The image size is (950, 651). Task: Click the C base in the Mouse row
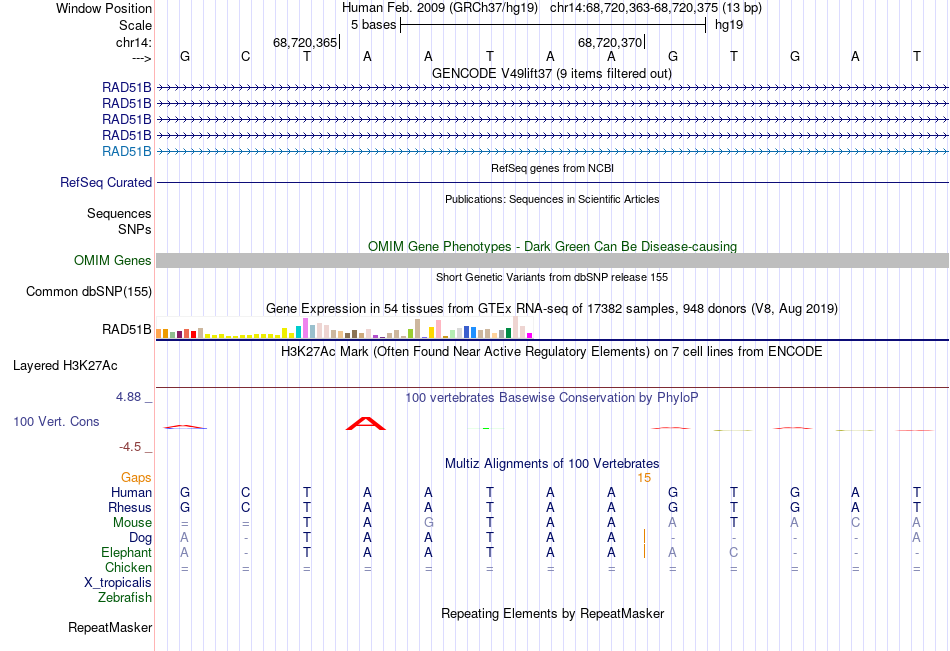[x=855, y=522]
